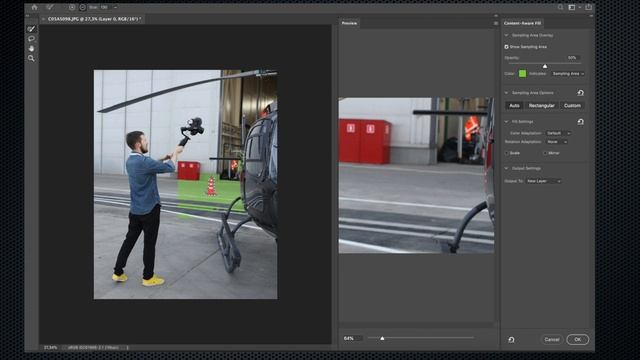Image resolution: width=640 pixels, height=360 pixels.
Task: Open the workspace switcher dropdown arrow at top right
Action: [x=580, y=7]
